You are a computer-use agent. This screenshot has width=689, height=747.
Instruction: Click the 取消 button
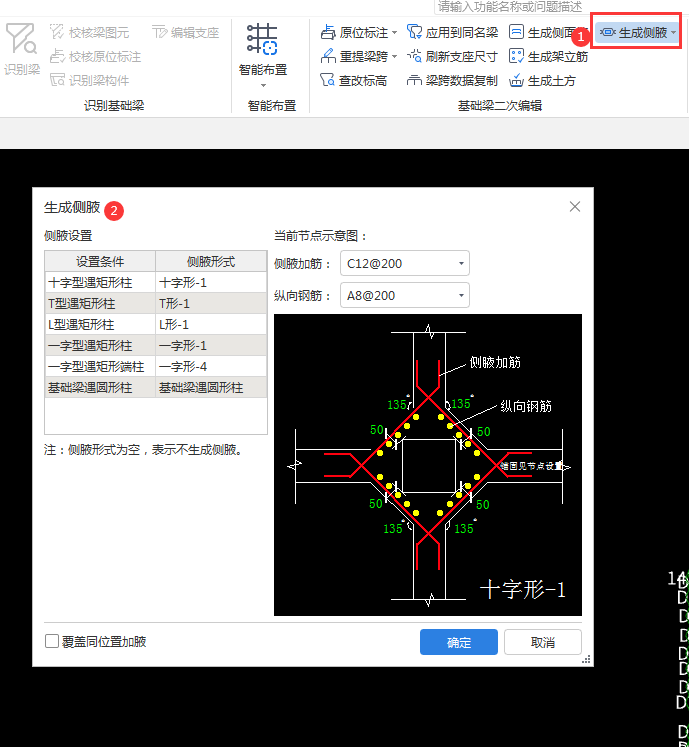click(x=543, y=642)
